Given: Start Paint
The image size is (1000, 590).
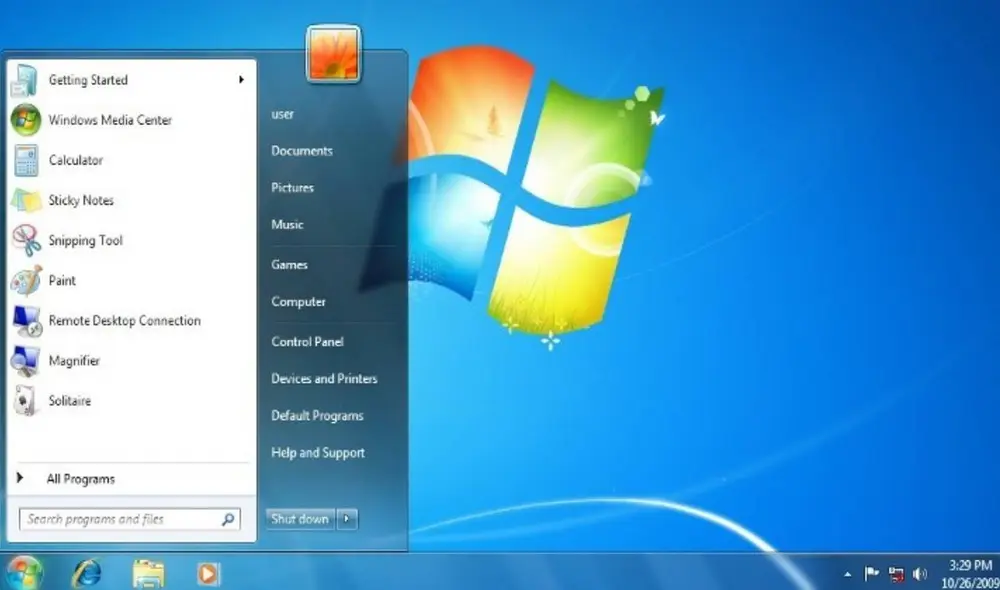Looking at the screenshot, I should click(x=61, y=280).
